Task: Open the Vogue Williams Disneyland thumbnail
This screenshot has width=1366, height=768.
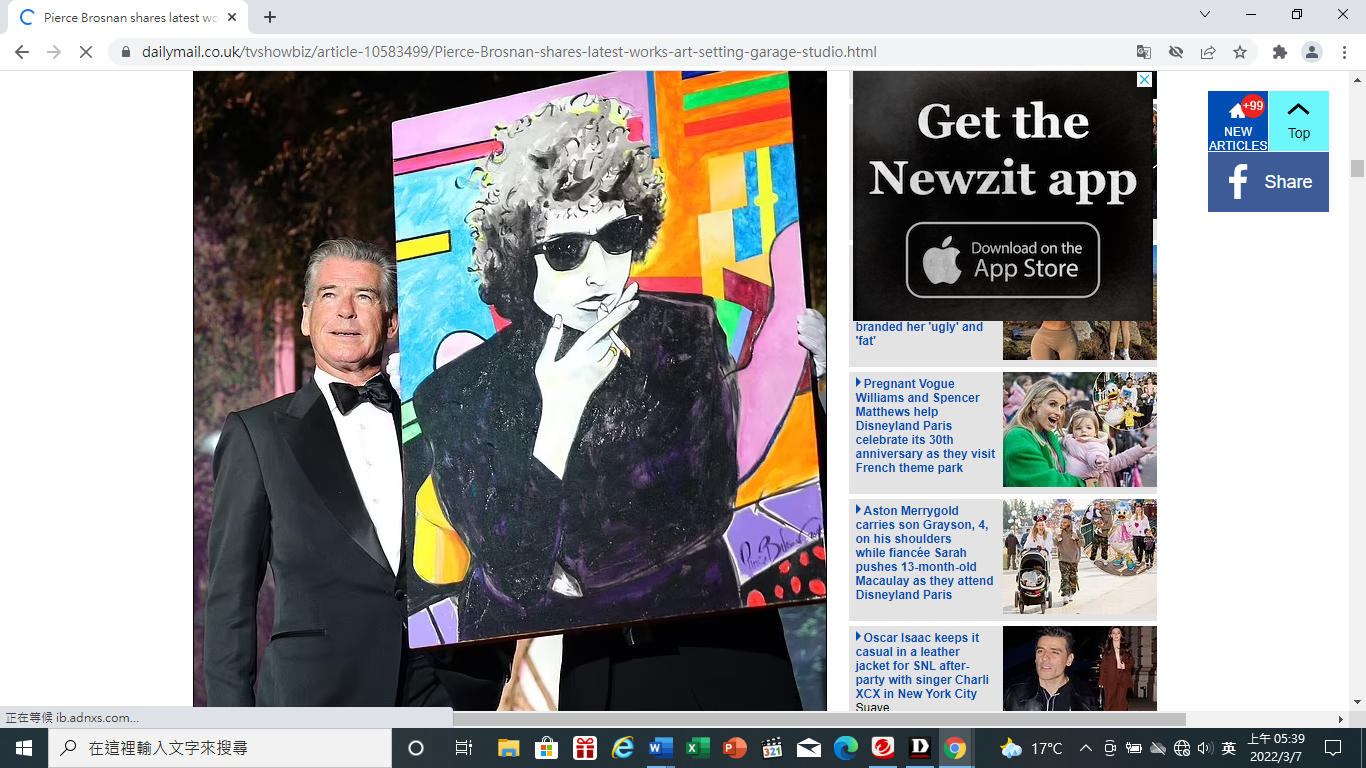Action: pos(1080,430)
